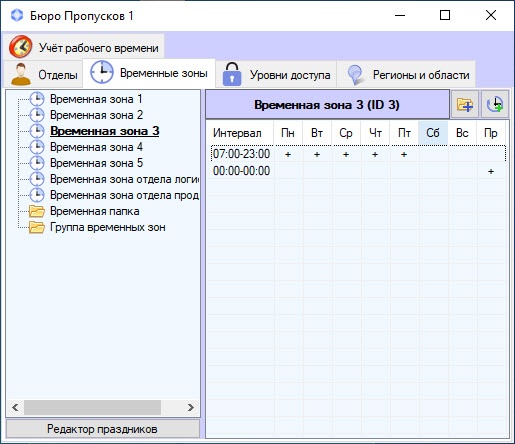Image resolution: width=515 pixels, height=444 pixels.
Task: Click the add time zone clock icon
Action: 495,105
